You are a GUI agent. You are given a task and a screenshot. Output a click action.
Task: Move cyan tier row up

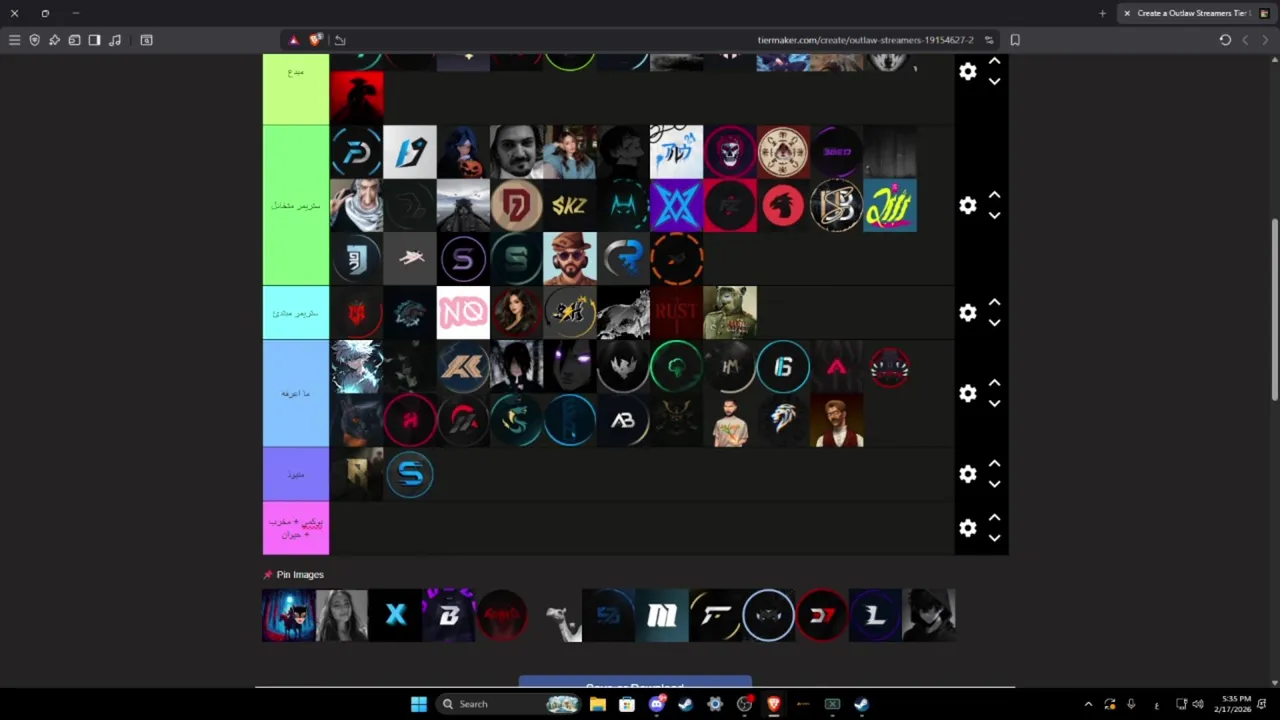(x=994, y=302)
